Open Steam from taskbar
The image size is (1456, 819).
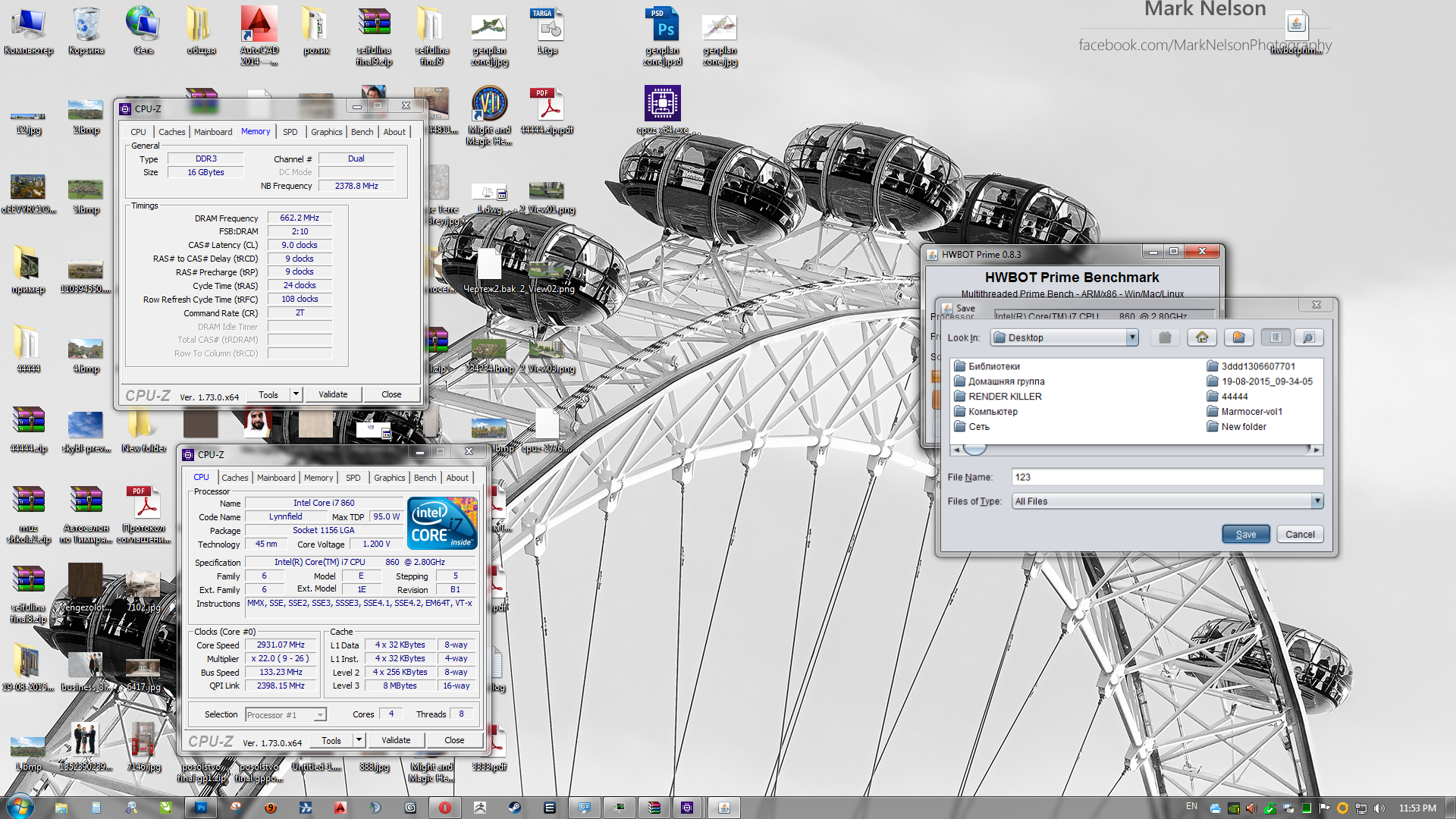514,808
